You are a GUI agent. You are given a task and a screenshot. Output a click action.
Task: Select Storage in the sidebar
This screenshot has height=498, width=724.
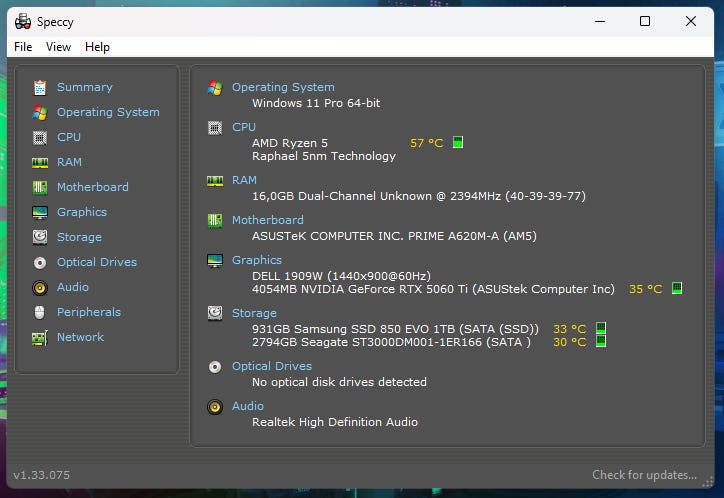coord(79,237)
